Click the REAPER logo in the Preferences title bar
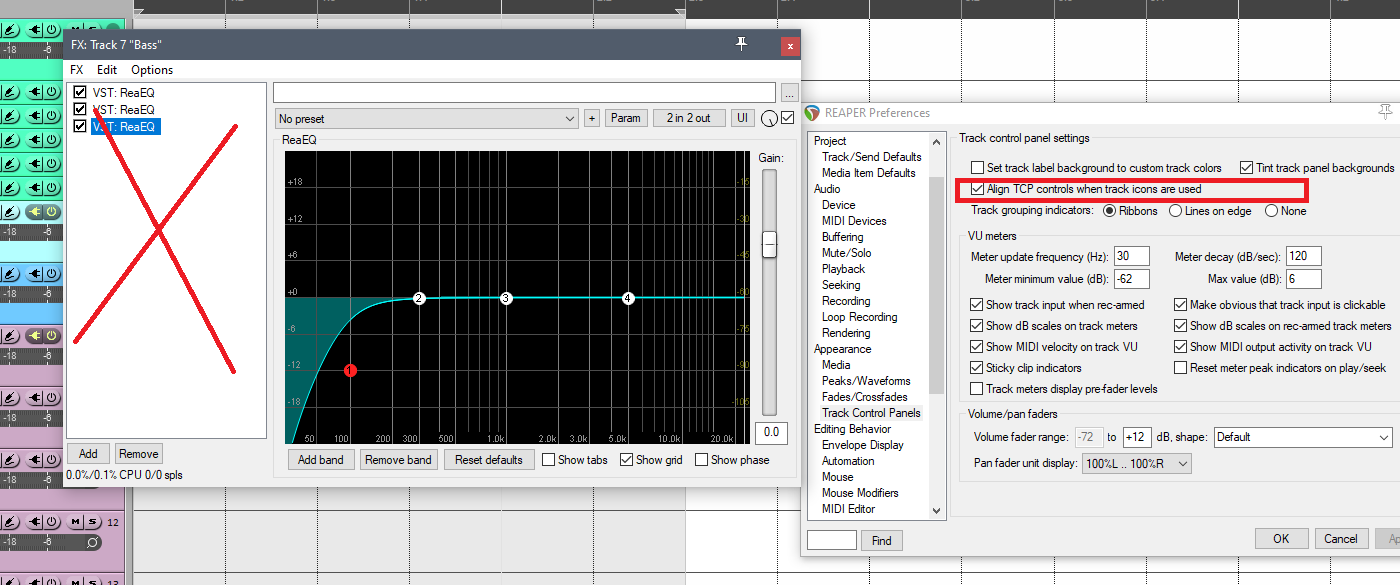This screenshot has width=1400, height=585. [812, 113]
